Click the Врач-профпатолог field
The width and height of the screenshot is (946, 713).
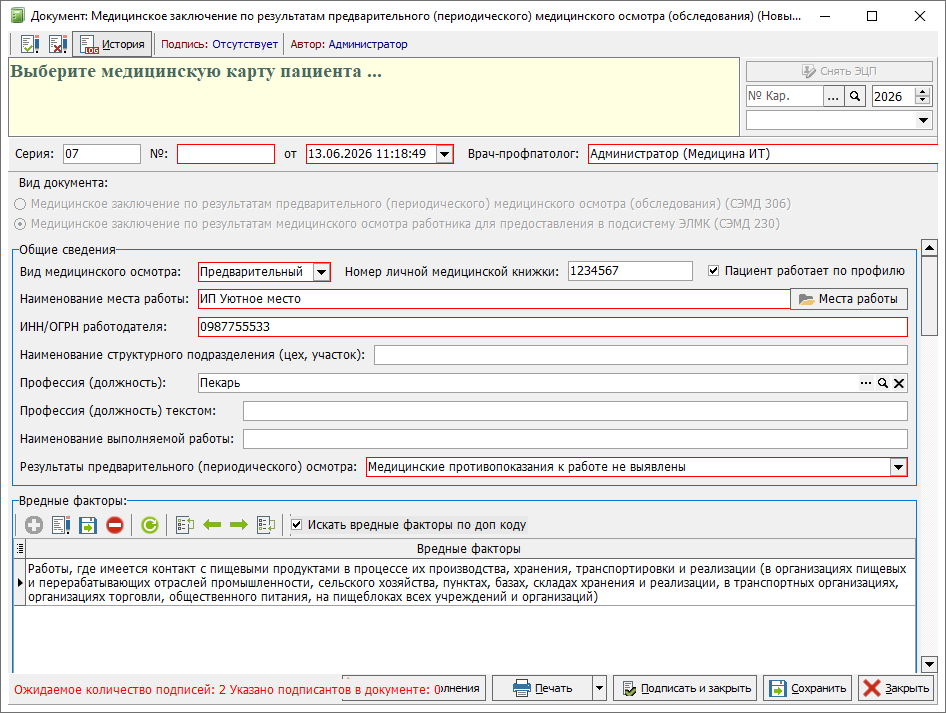(x=763, y=154)
